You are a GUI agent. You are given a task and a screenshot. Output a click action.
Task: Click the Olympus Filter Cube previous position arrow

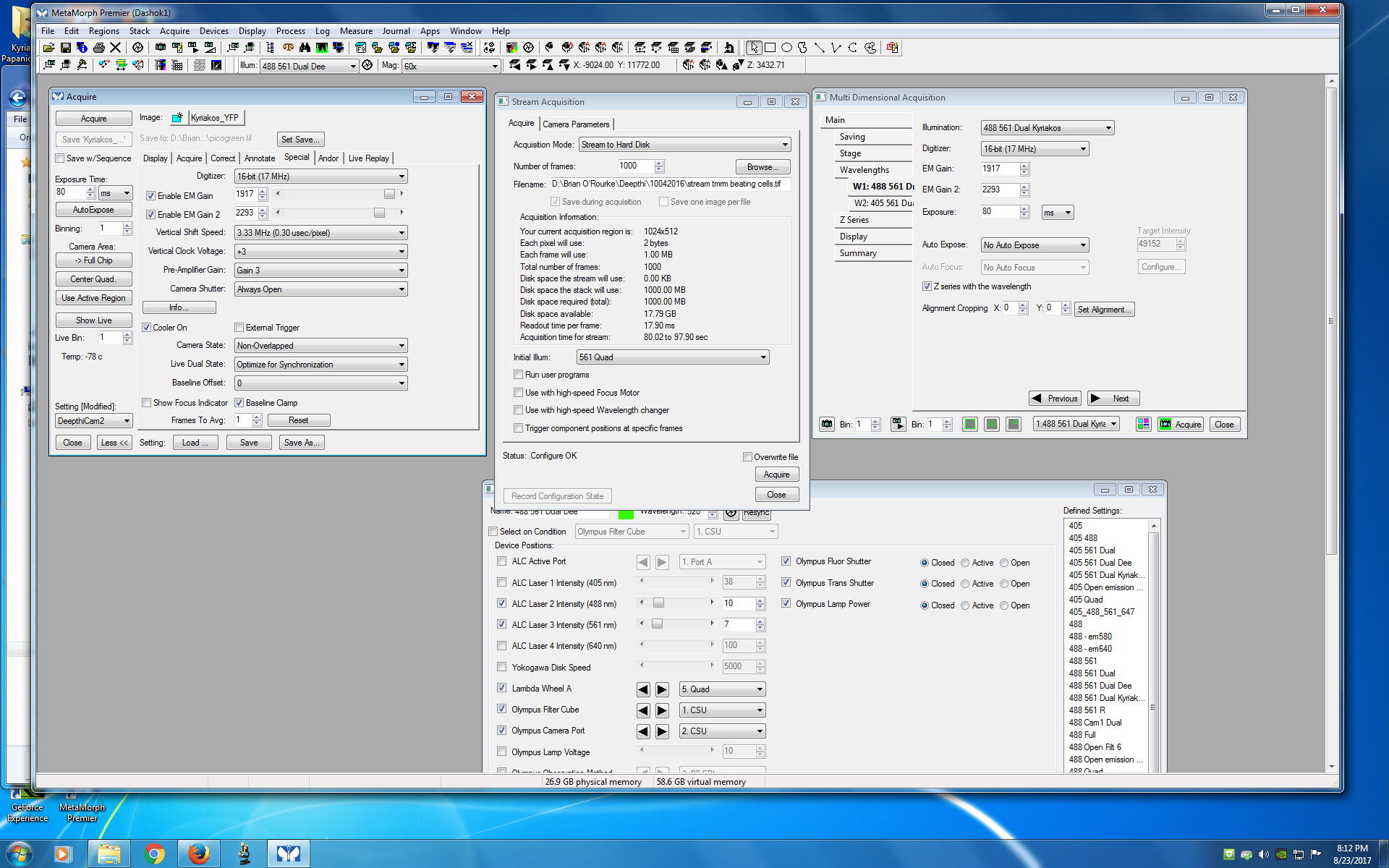click(x=643, y=710)
